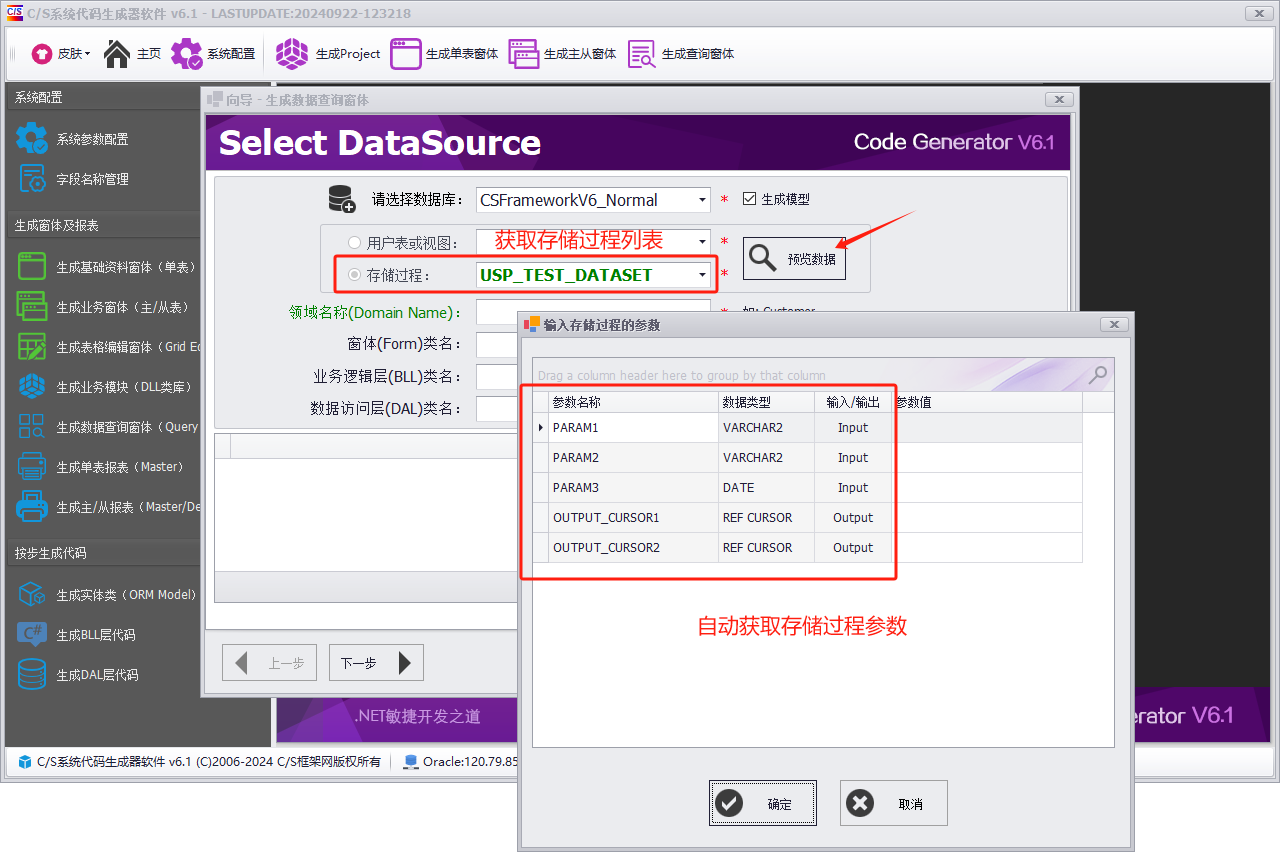1280x861 pixels.
Task: Select 生成表格编辑窗体 sidebar icon
Action: point(32,347)
